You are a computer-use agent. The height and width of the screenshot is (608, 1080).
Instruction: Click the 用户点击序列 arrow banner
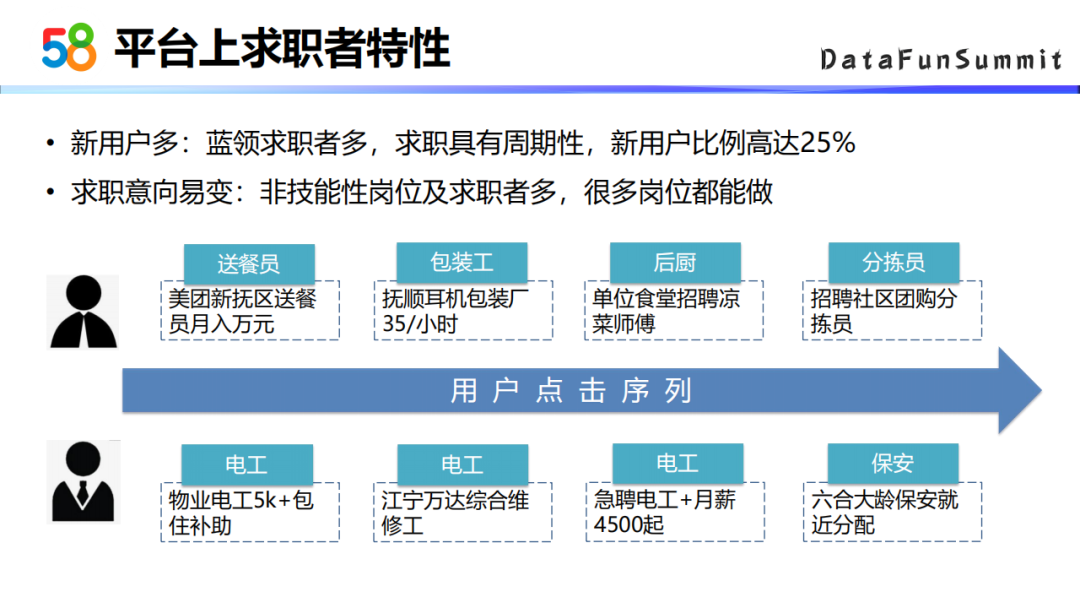tap(581, 390)
